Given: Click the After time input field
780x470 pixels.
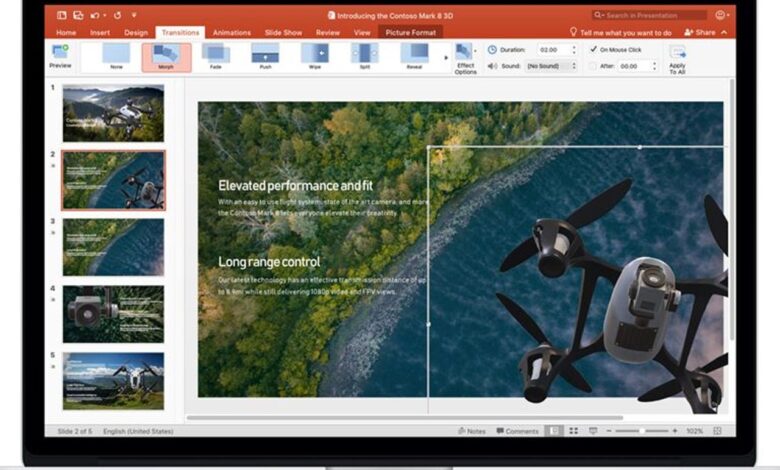Looking at the screenshot, I should 634,66.
